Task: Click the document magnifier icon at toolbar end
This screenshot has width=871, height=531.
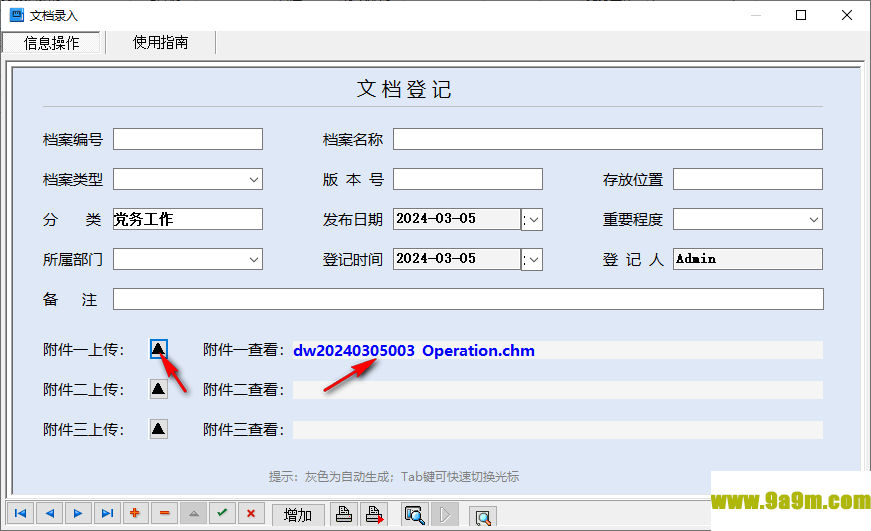Action: (483, 517)
